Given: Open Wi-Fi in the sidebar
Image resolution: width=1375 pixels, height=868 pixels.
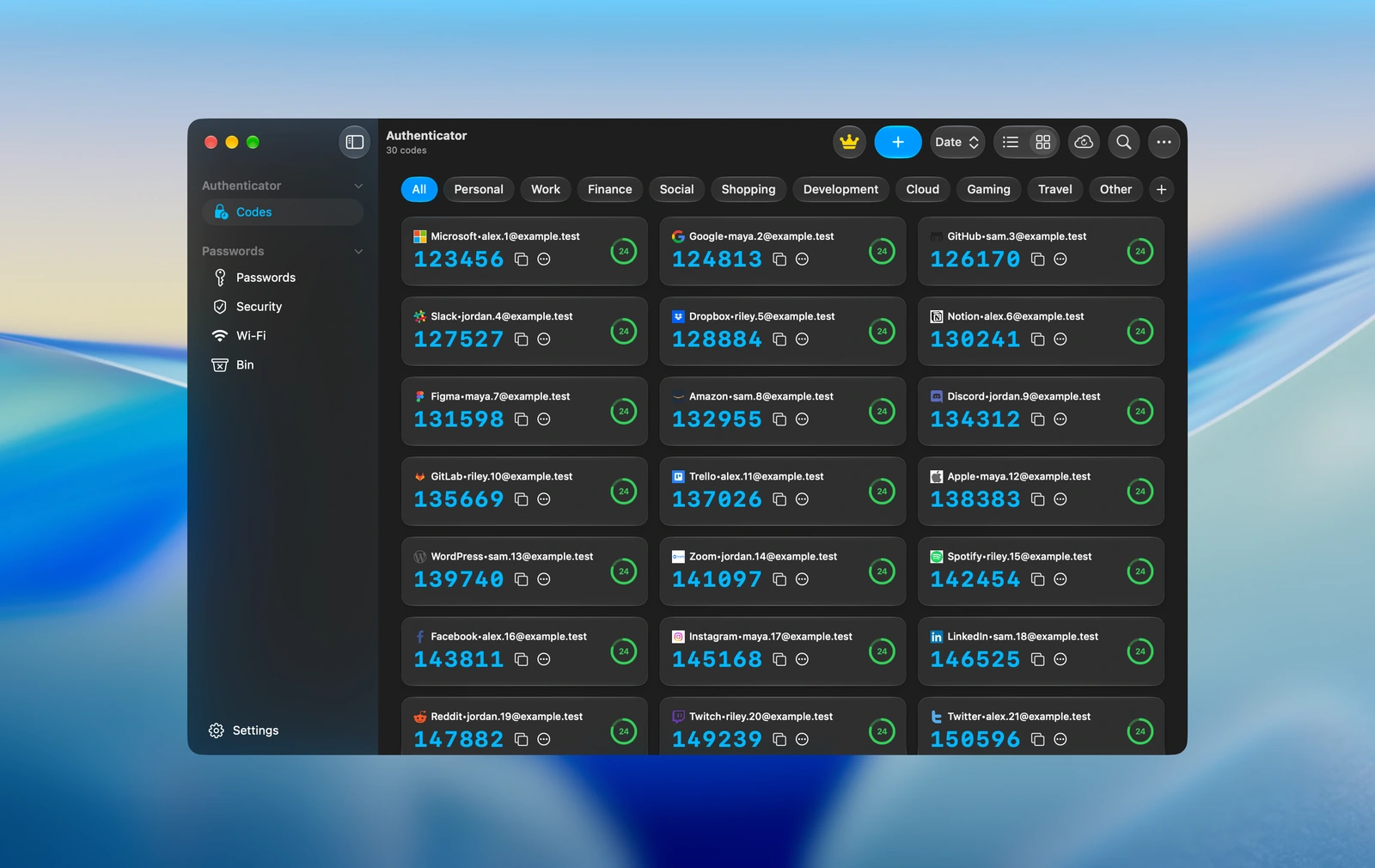Looking at the screenshot, I should (x=283, y=335).
